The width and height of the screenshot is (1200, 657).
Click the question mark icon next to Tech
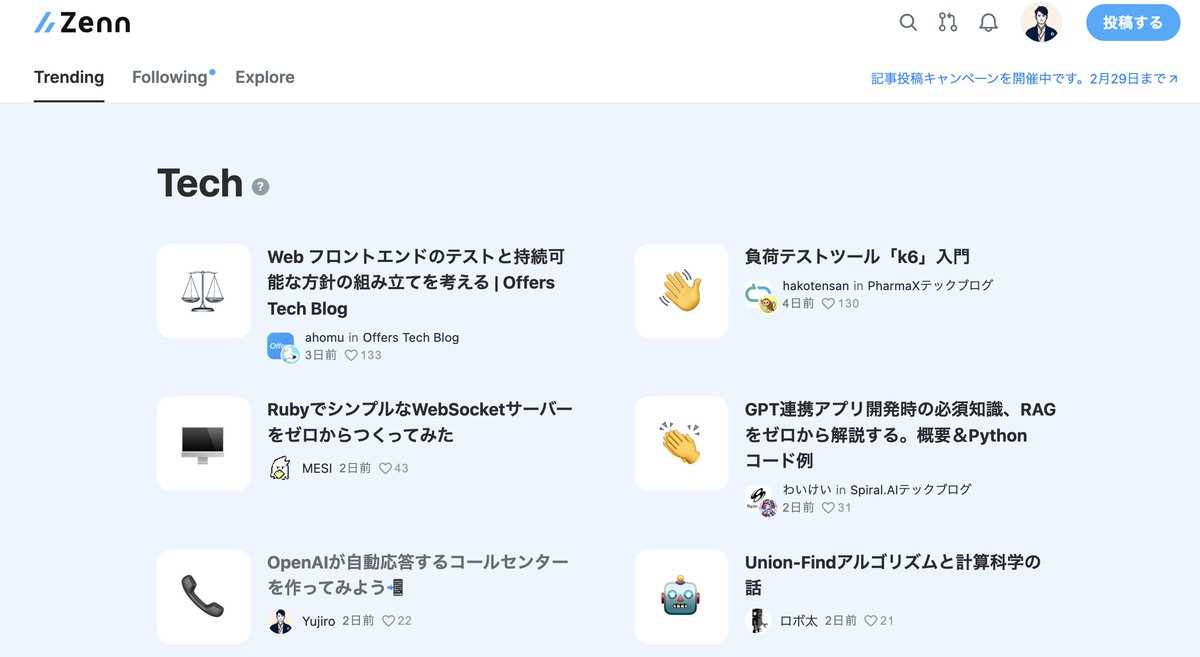coord(260,187)
